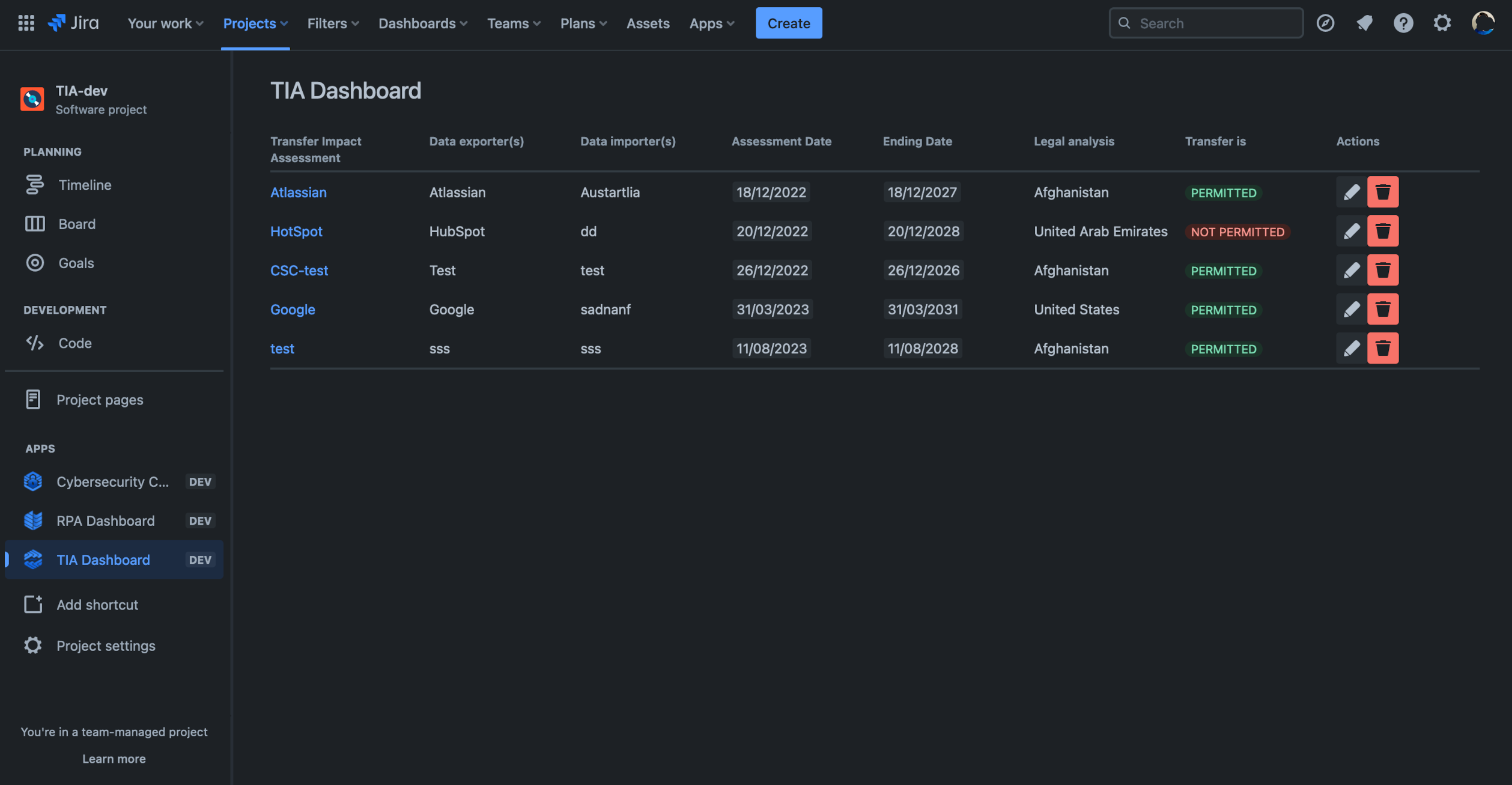Edit the Atlassian assessment with pencil icon
The height and width of the screenshot is (785, 1512).
coord(1352,192)
